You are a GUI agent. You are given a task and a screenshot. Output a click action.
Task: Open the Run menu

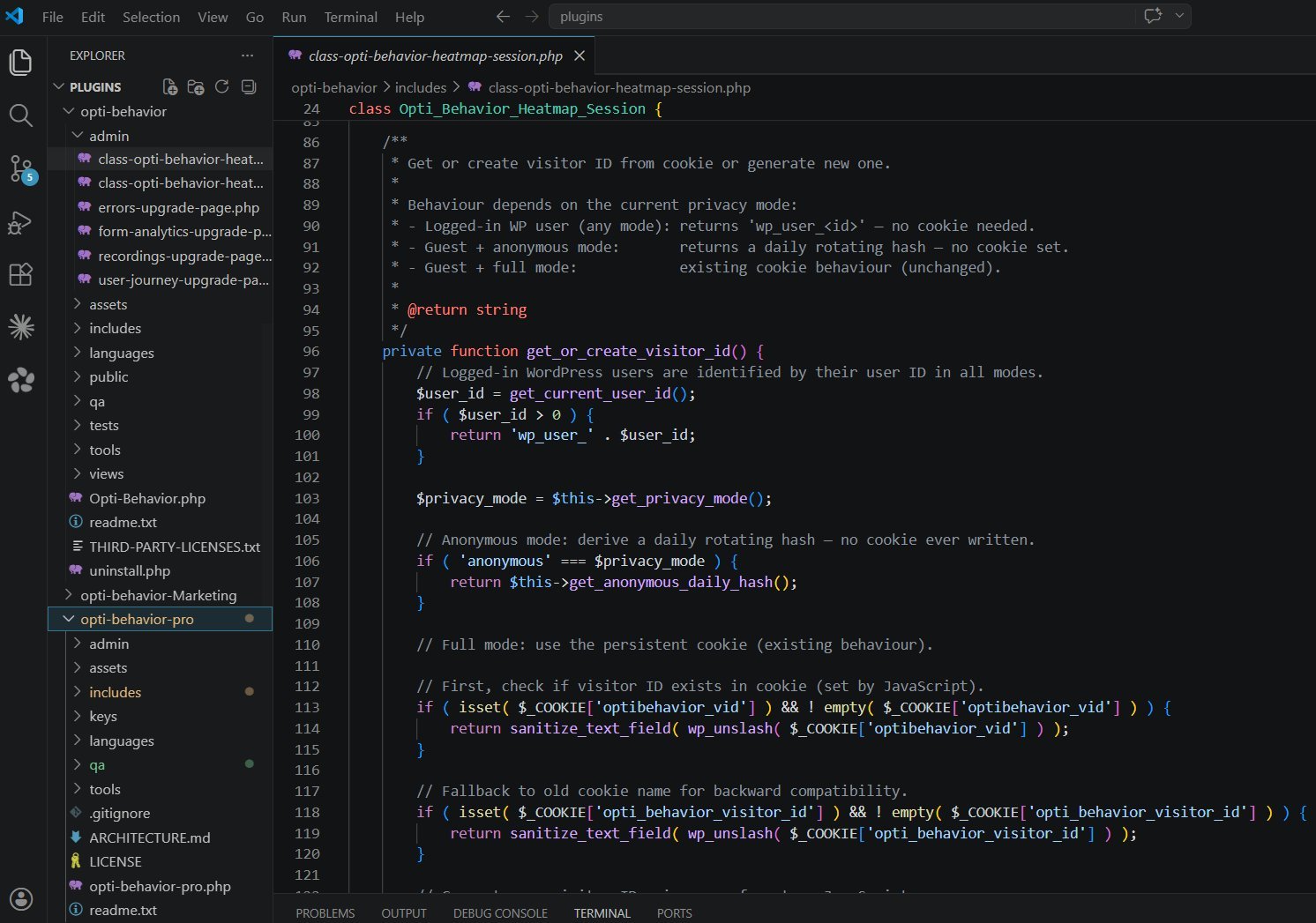(294, 17)
